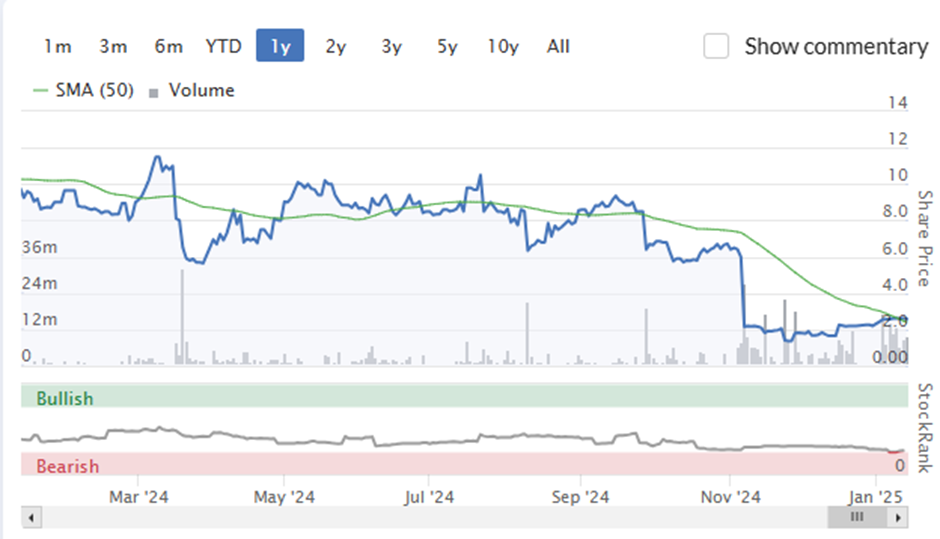
Task: Select the active 1y range button
Action: (280, 46)
